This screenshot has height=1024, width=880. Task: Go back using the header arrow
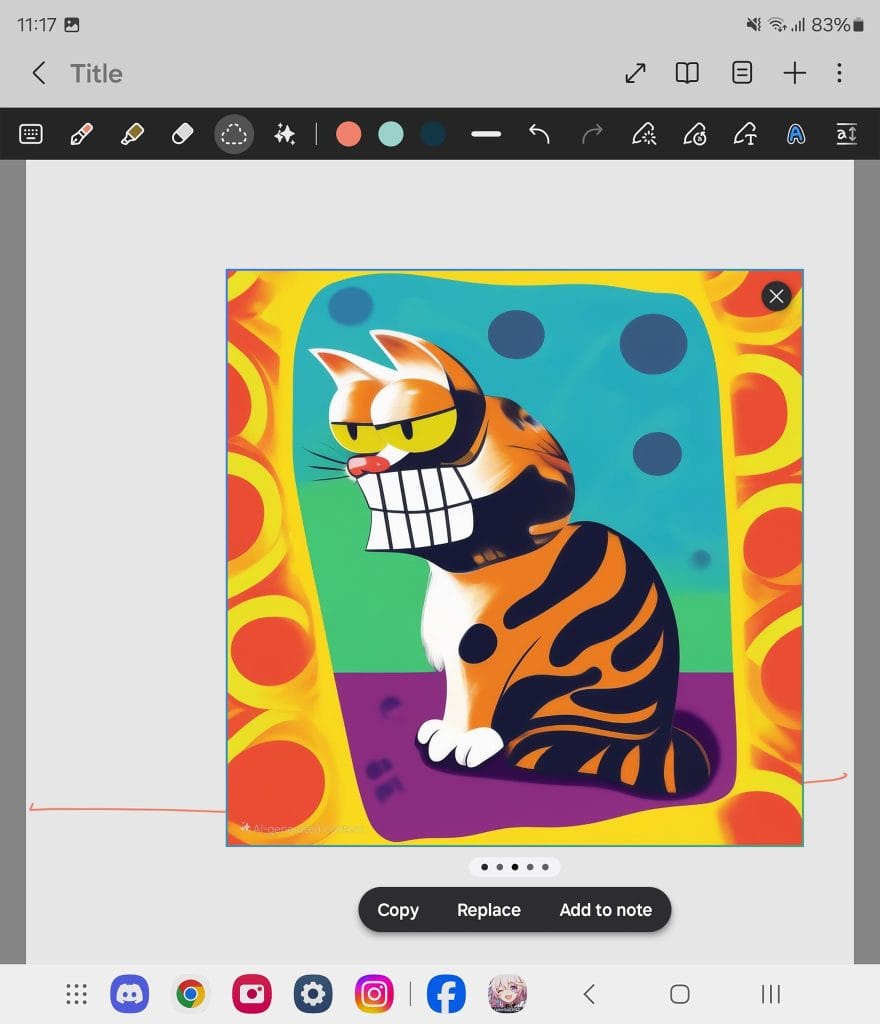coord(39,73)
